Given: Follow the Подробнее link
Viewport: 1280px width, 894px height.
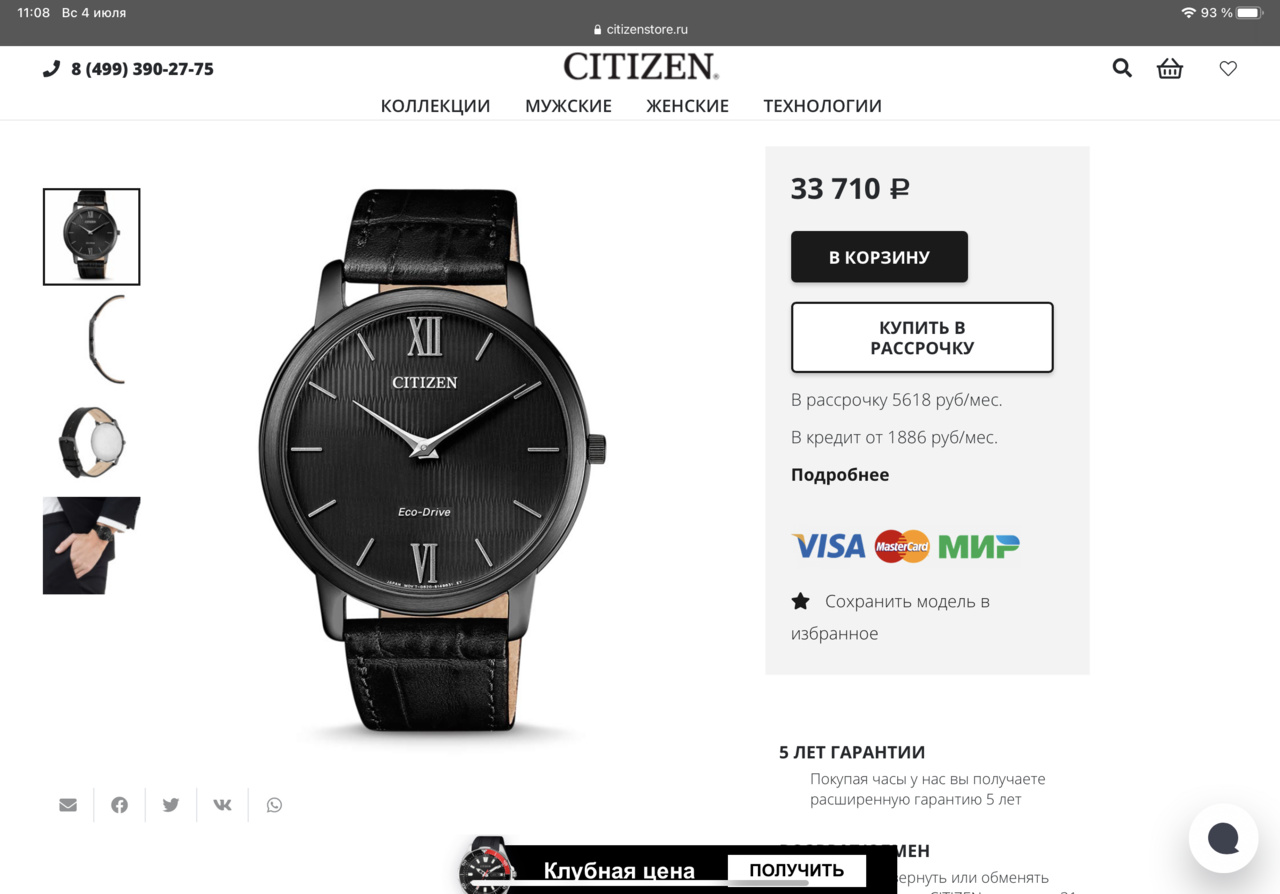Looking at the screenshot, I should (840, 475).
